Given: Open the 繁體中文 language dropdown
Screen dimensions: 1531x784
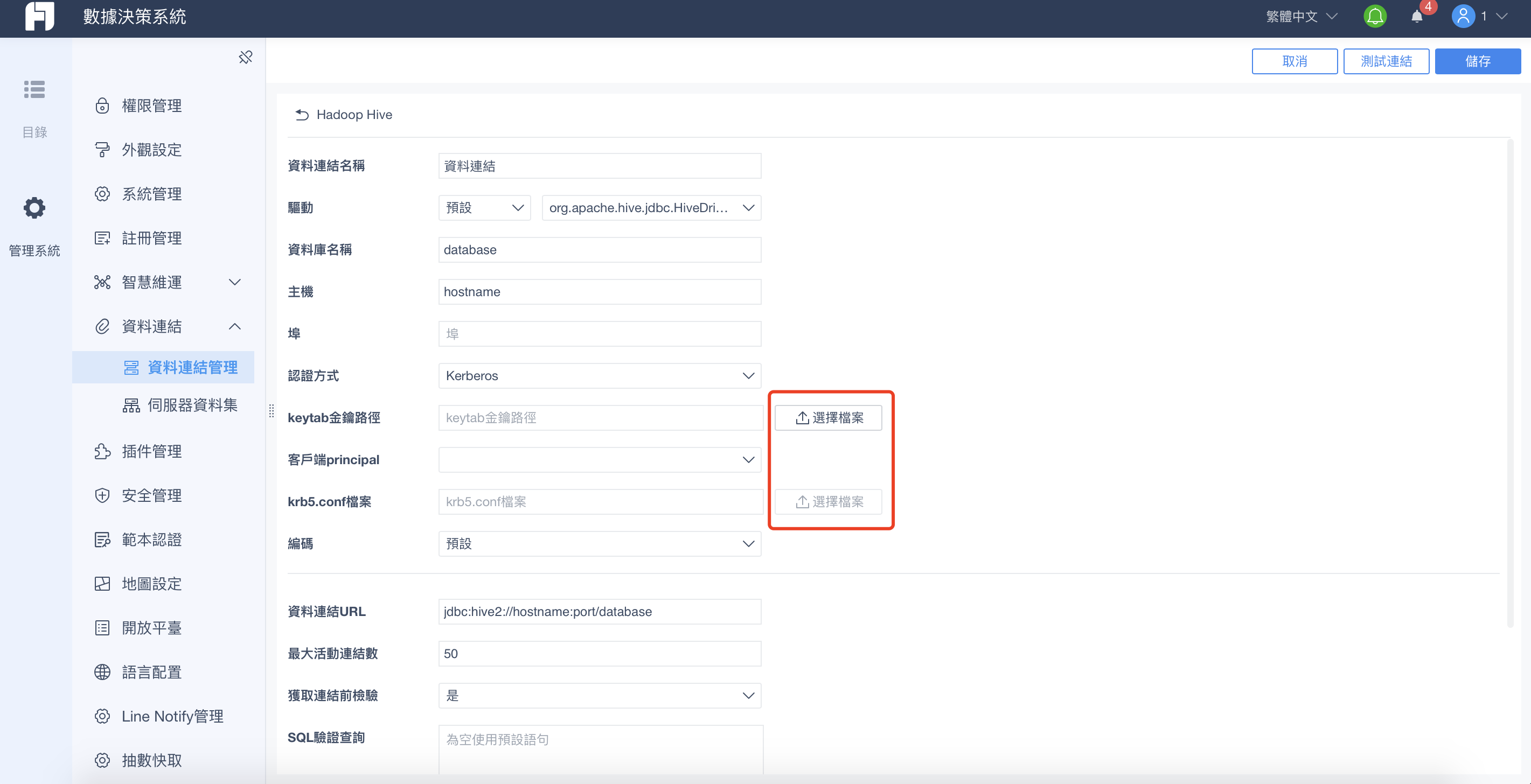Looking at the screenshot, I should pyautogui.click(x=1302, y=16).
